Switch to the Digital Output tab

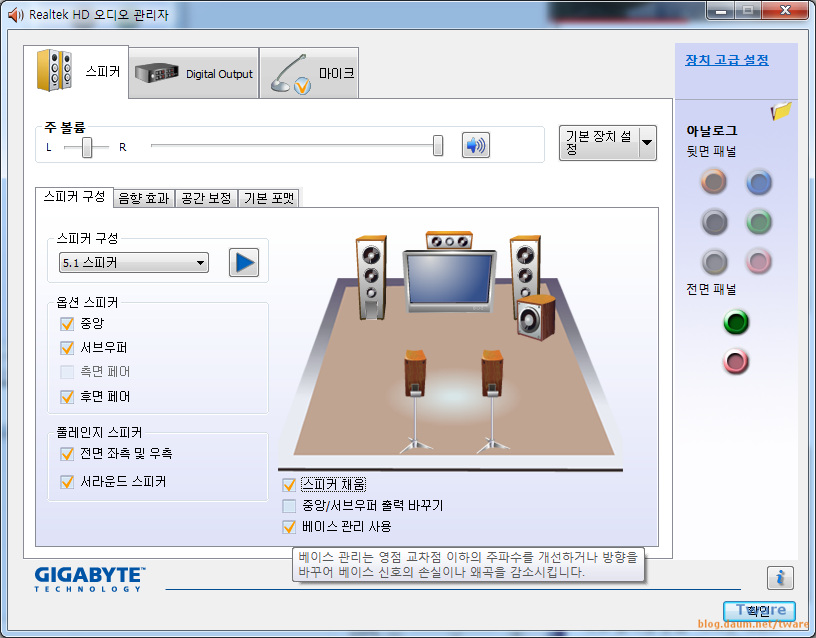tap(194, 73)
